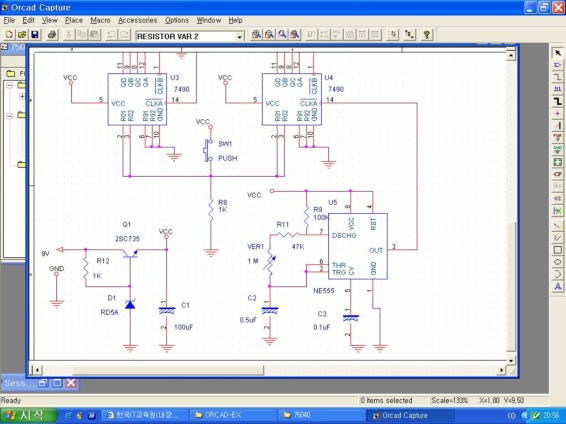Restore the minimized Session window
Viewport: 566px width, 424px height.
pyautogui.click(x=43, y=383)
